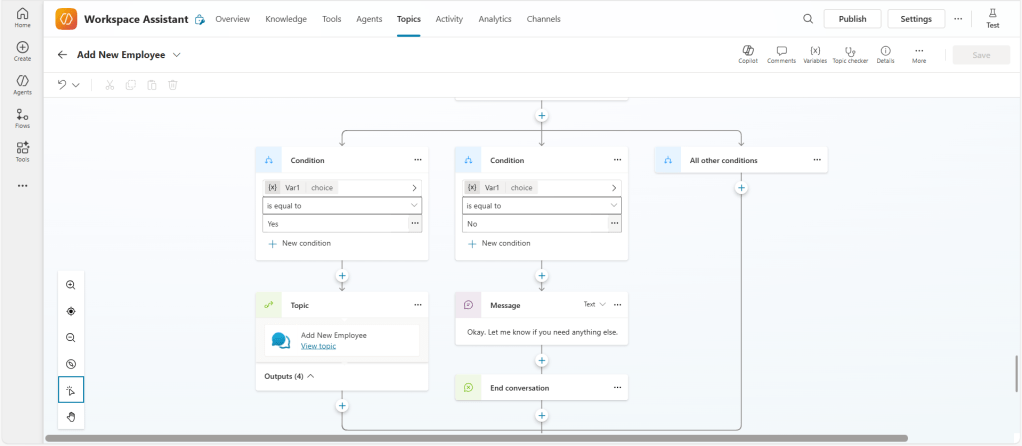Open topic Details
Screen dimensions: 1022x446
click(885, 51)
